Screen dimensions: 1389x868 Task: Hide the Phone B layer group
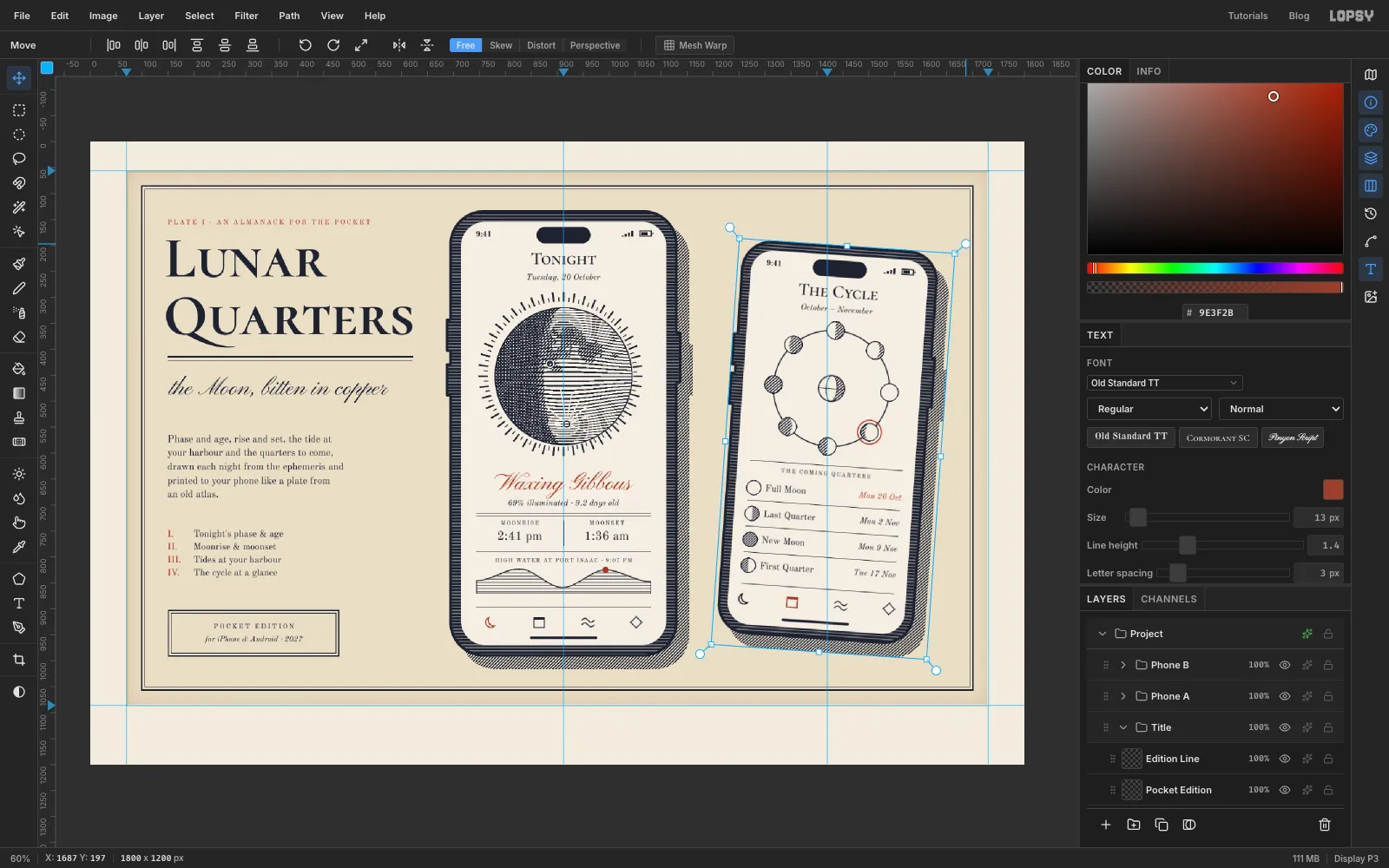point(1285,665)
